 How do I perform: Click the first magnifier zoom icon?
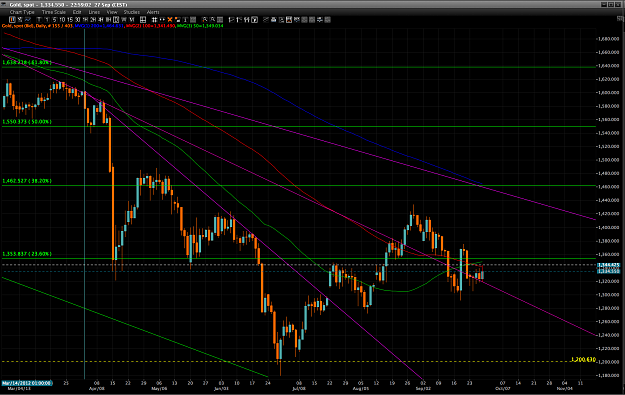204,20
